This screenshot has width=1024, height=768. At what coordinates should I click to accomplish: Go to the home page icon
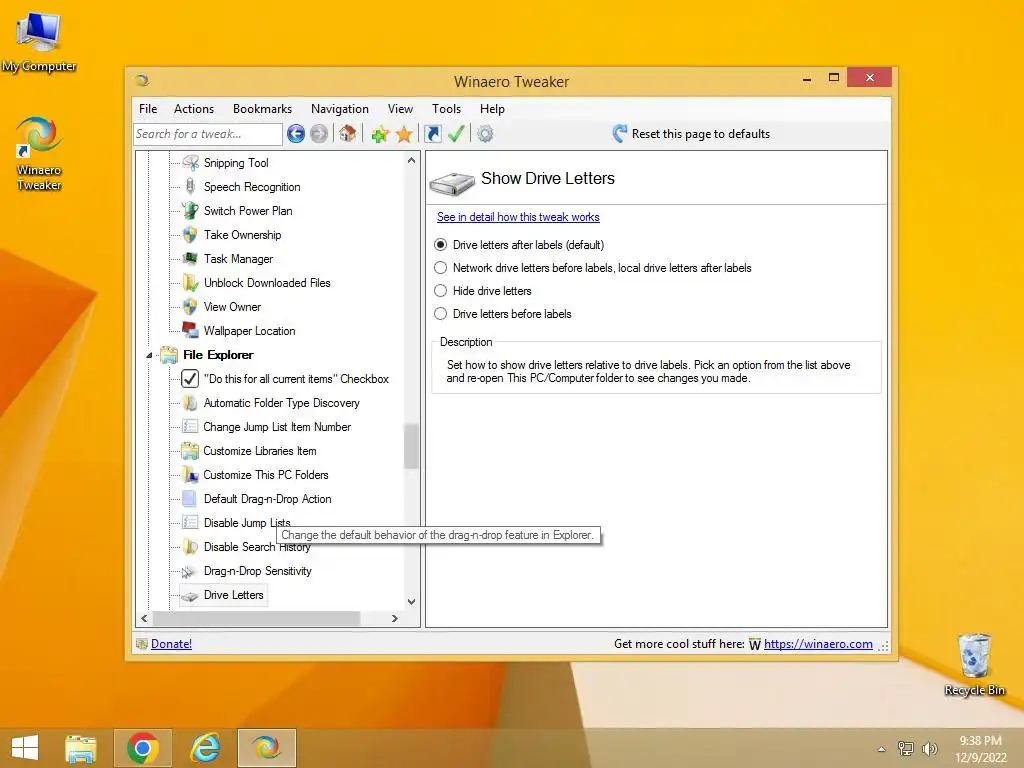pos(347,133)
